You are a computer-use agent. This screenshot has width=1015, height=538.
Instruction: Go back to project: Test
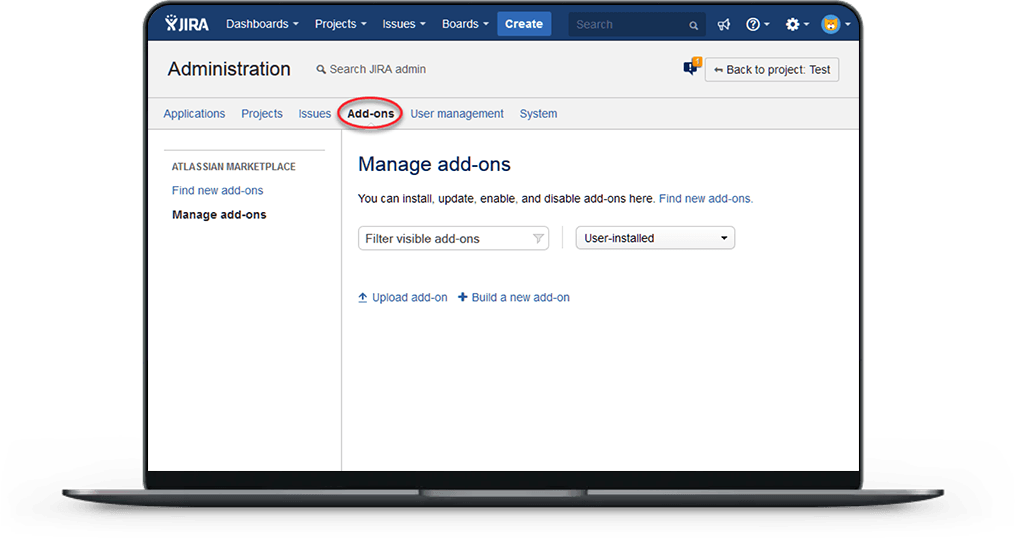click(x=772, y=70)
